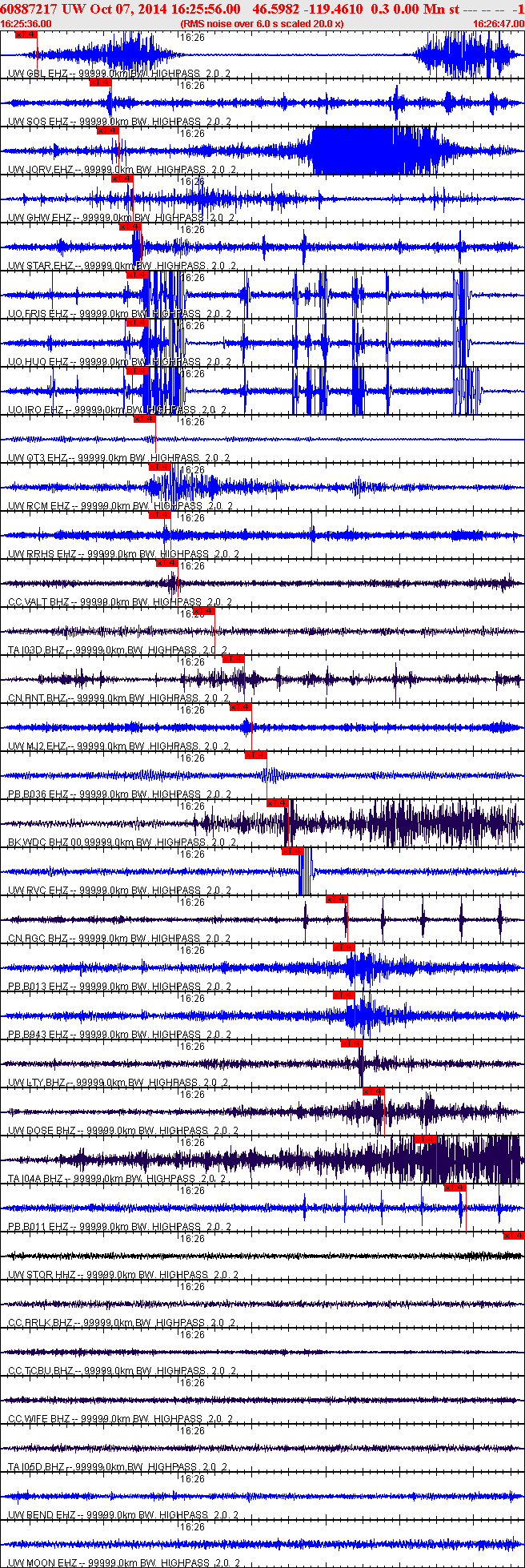Select the red pick flag on the CN PNT trace
Image resolution: width=525 pixels, height=1568 pixels.
233,659
